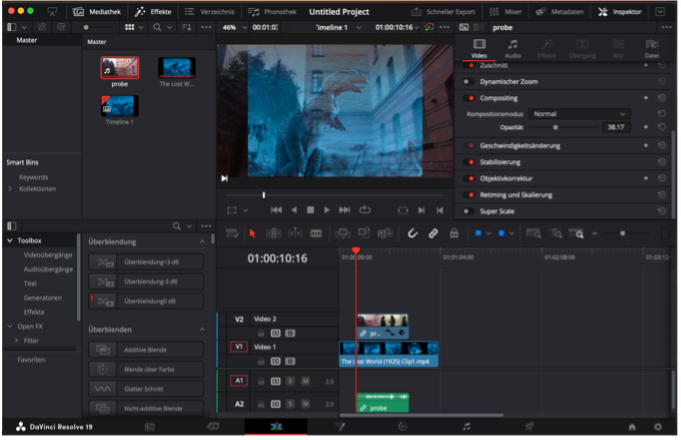Viewport: 681px width, 440px height.
Task: Collapse the Überblendung effects section
Action: click(x=202, y=242)
